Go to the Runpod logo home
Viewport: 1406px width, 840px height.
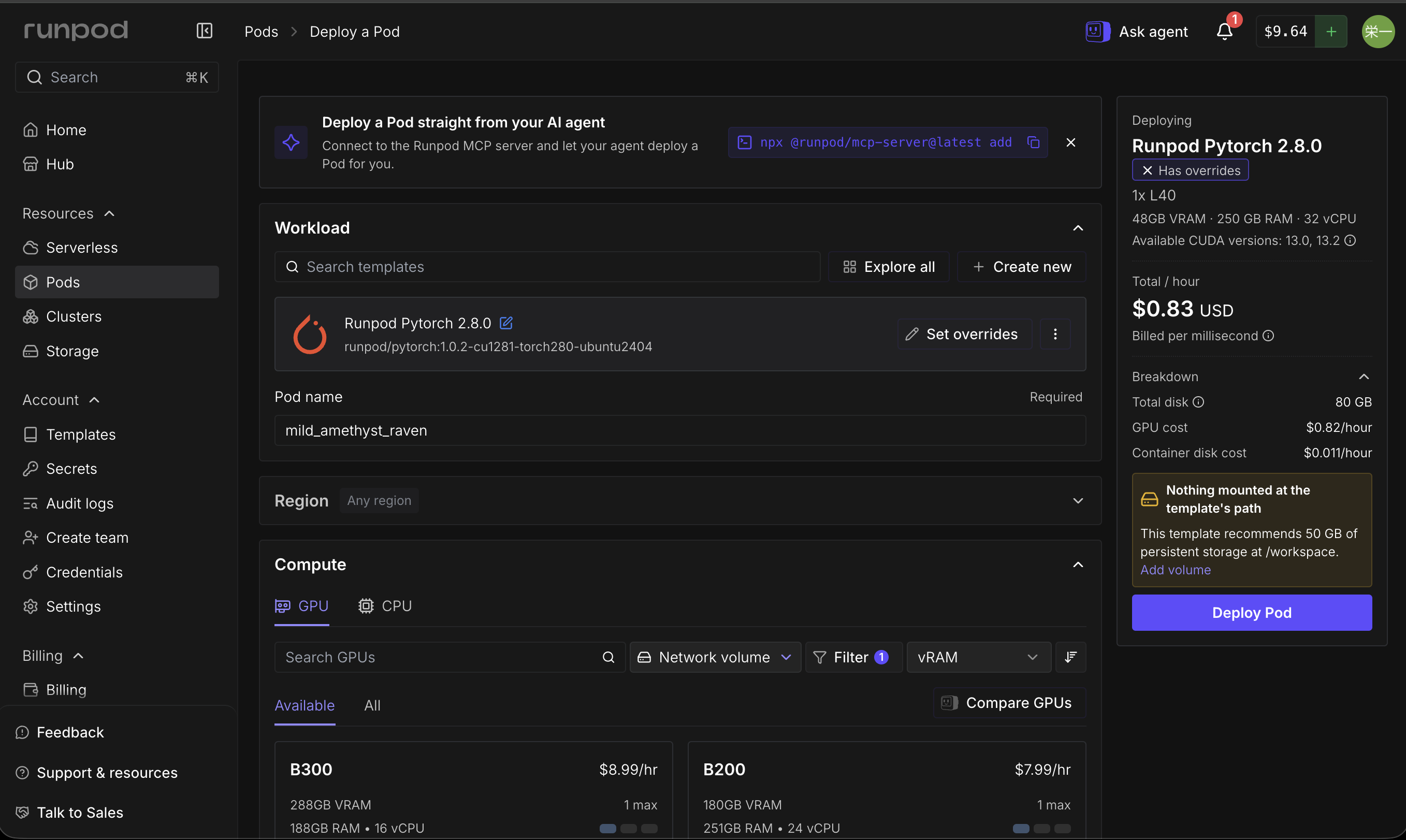coord(76,30)
